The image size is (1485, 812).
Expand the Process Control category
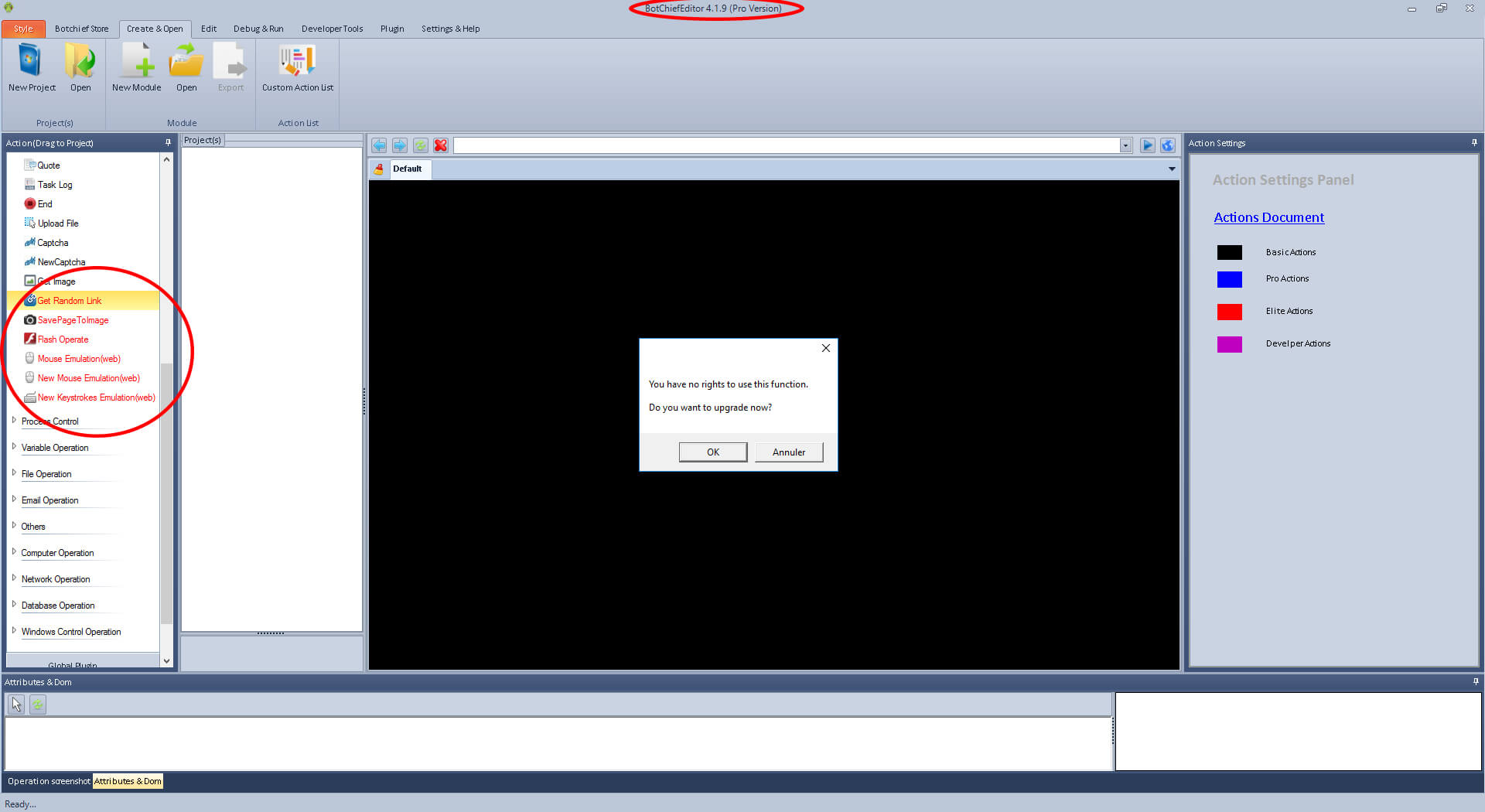pyautogui.click(x=14, y=421)
